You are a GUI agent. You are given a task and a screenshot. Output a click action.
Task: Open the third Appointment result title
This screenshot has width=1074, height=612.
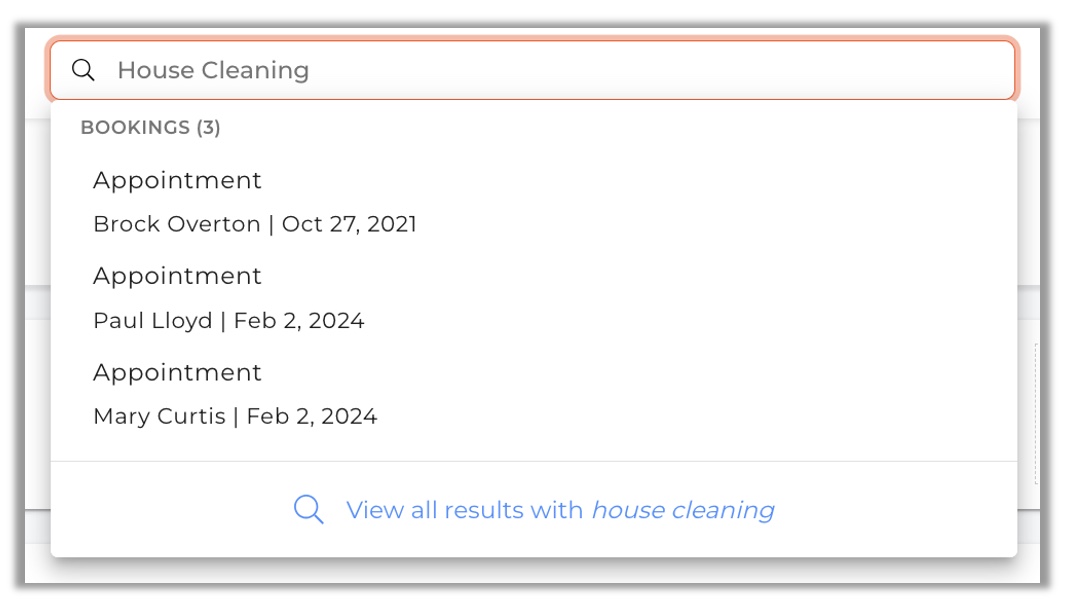177,373
